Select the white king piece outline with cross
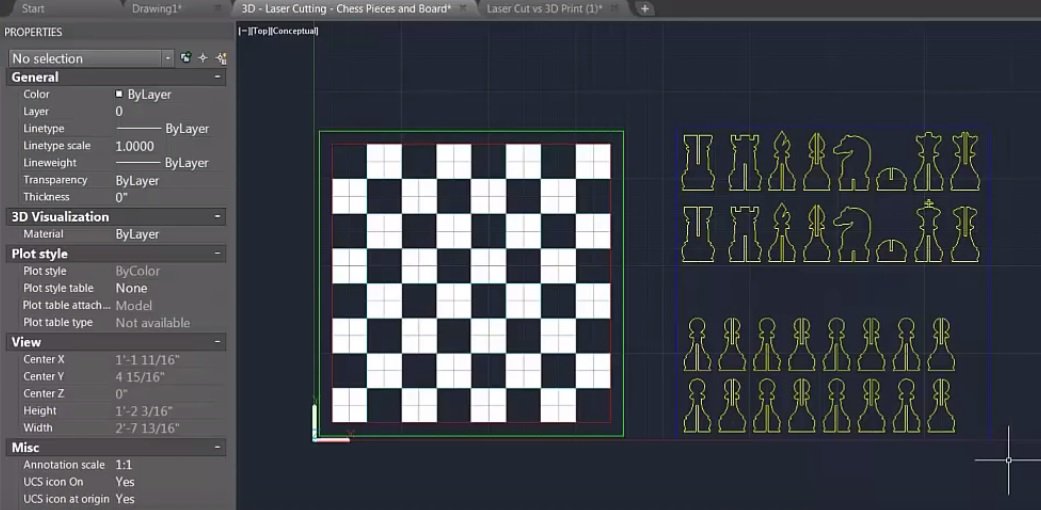Viewport: 1041px width, 510px height. coord(930,232)
